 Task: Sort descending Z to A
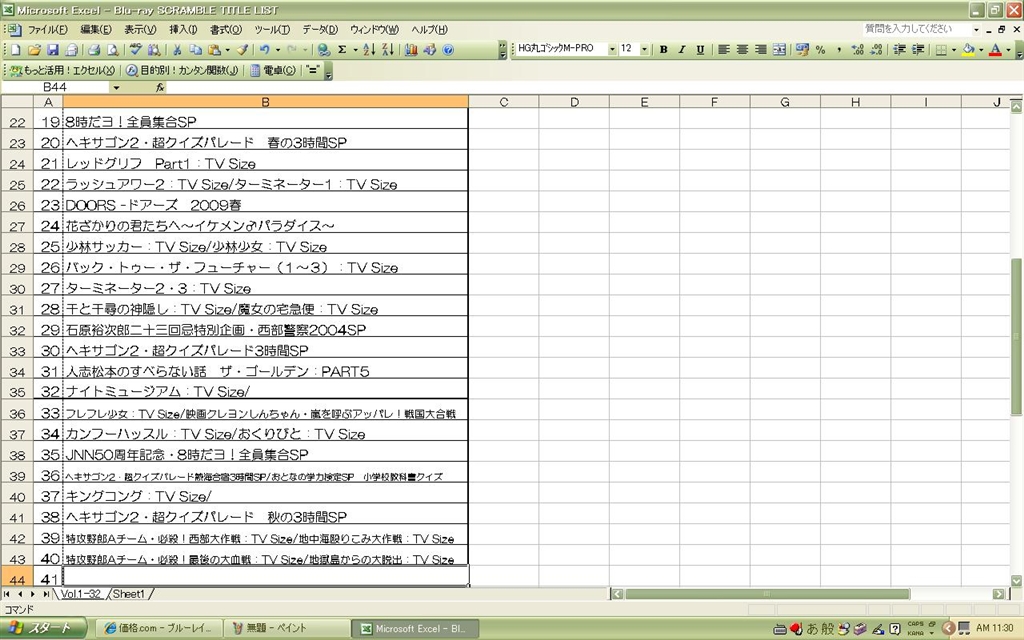(387, 50)
